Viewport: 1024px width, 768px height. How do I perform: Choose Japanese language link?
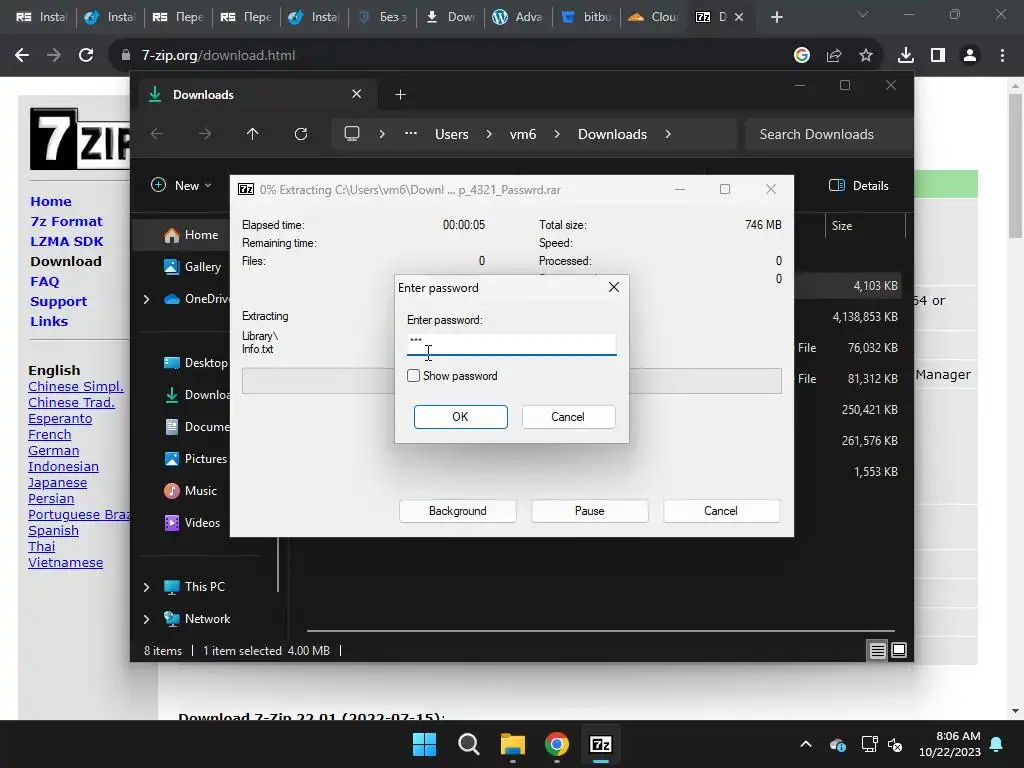[x=57, y=483]
